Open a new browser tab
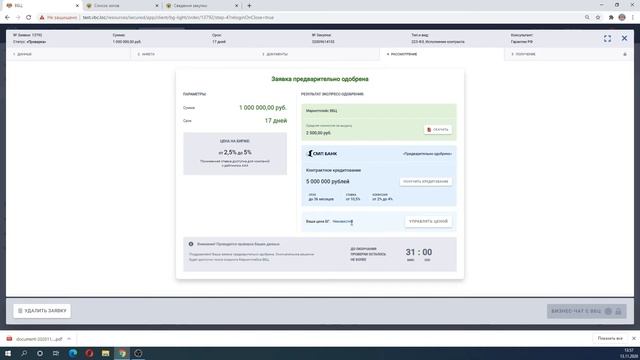 coord(249,6)
